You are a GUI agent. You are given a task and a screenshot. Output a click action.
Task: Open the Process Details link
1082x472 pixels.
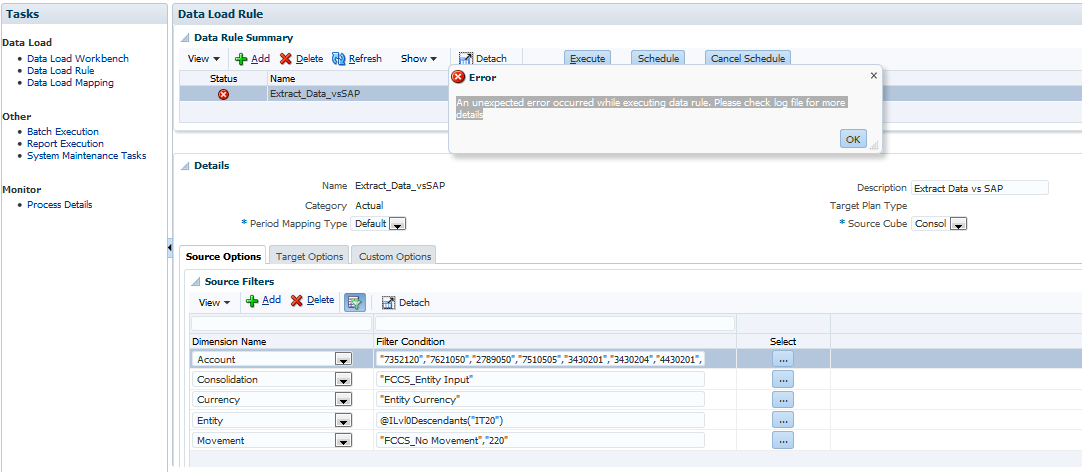tap(59, 204)
